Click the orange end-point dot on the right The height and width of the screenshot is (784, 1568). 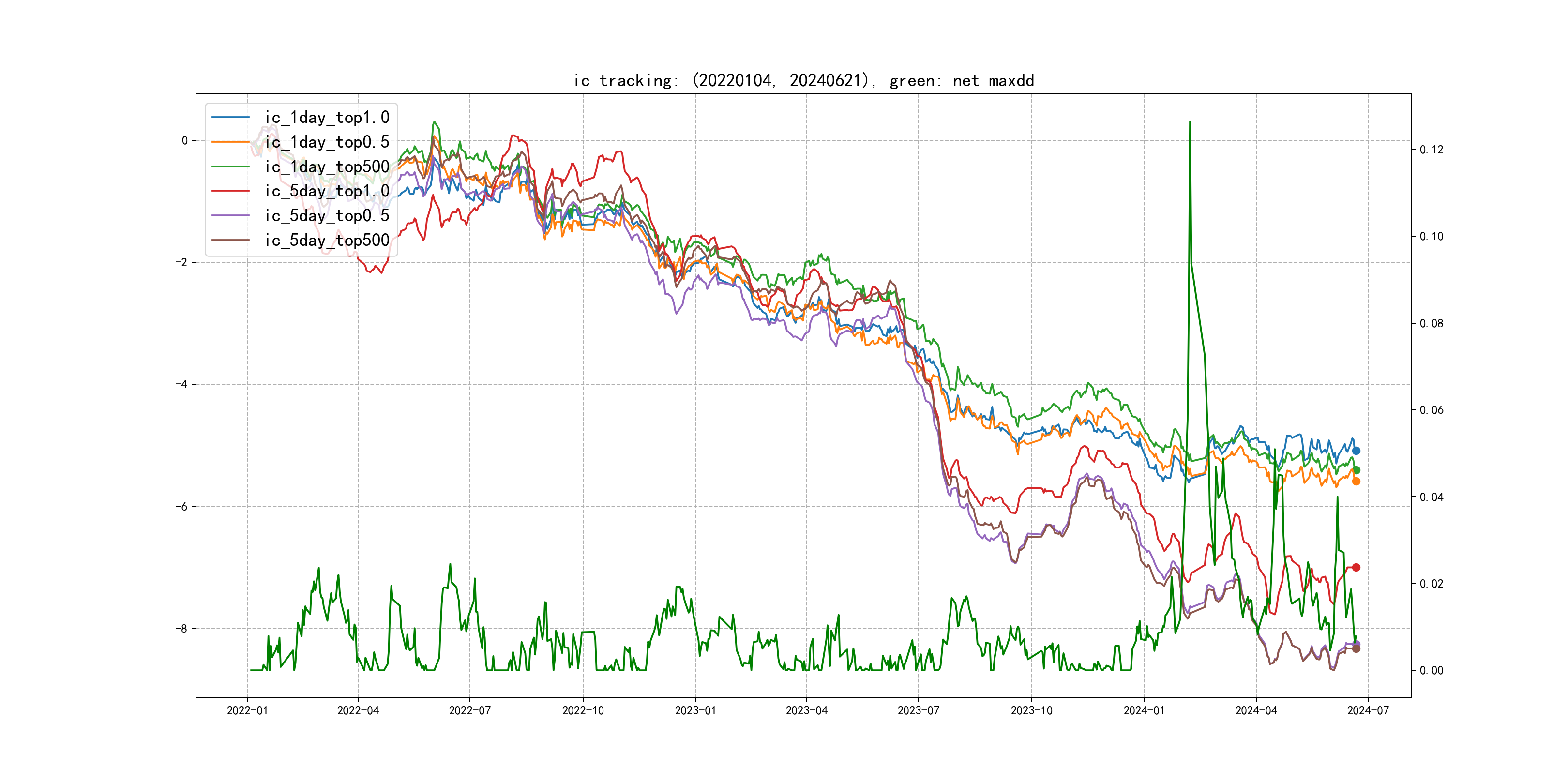1356,481
